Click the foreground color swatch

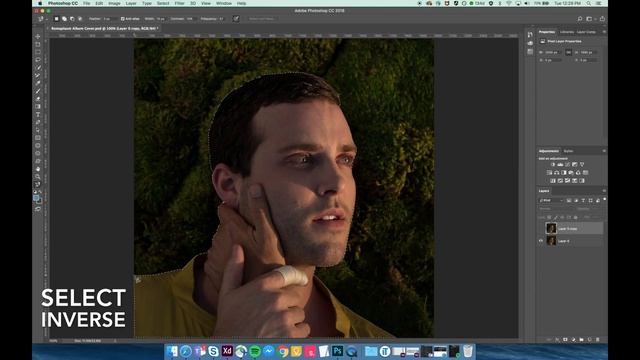[36, 198]
